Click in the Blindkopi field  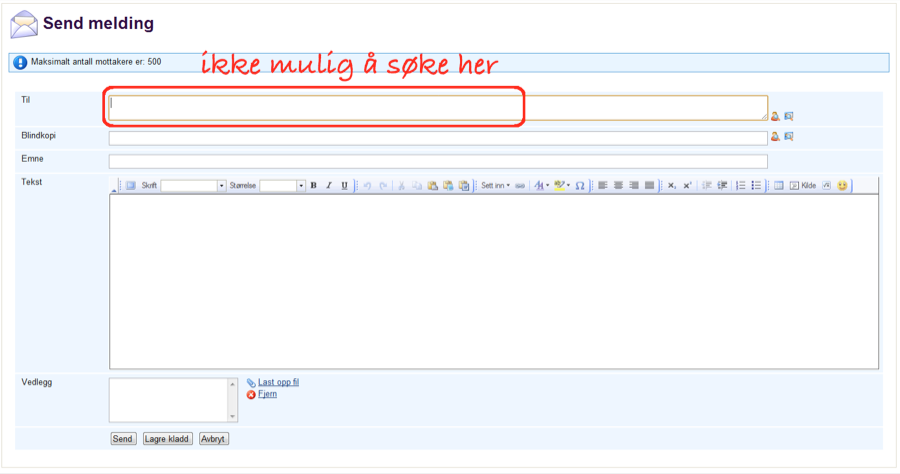pyautogui.click(x=438, y=138)
